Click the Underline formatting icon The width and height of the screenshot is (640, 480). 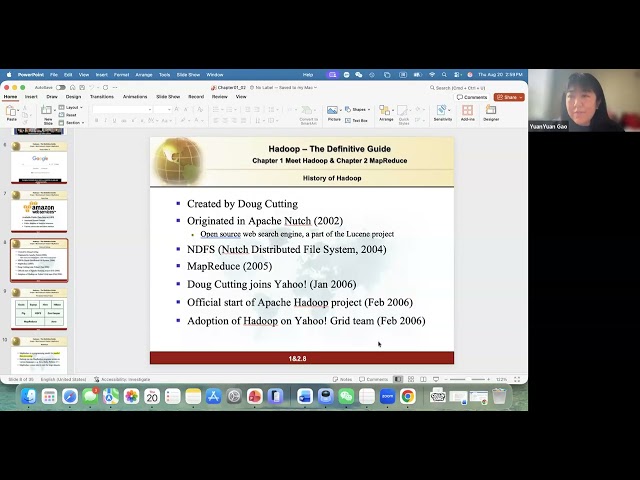click(x=115, y=120)
